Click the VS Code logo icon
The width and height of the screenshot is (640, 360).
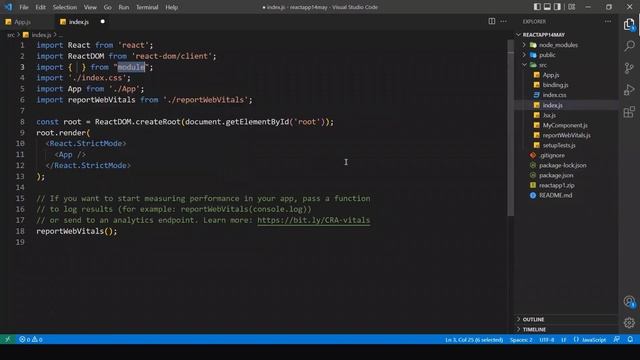pyautogui.click(x=8, y=7)
